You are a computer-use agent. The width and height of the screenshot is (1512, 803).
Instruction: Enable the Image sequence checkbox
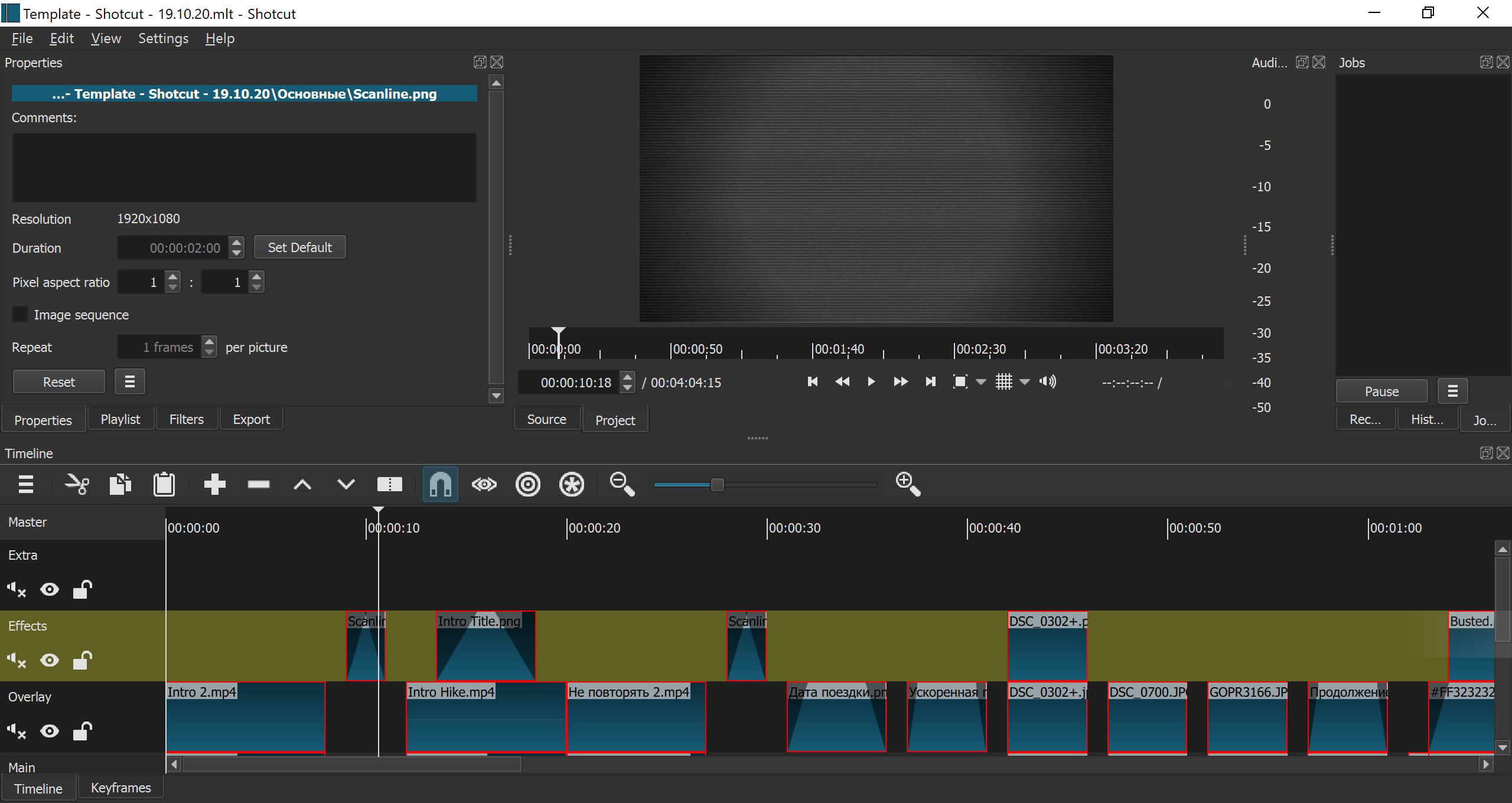pyautogui.click(x=21, y=315)
